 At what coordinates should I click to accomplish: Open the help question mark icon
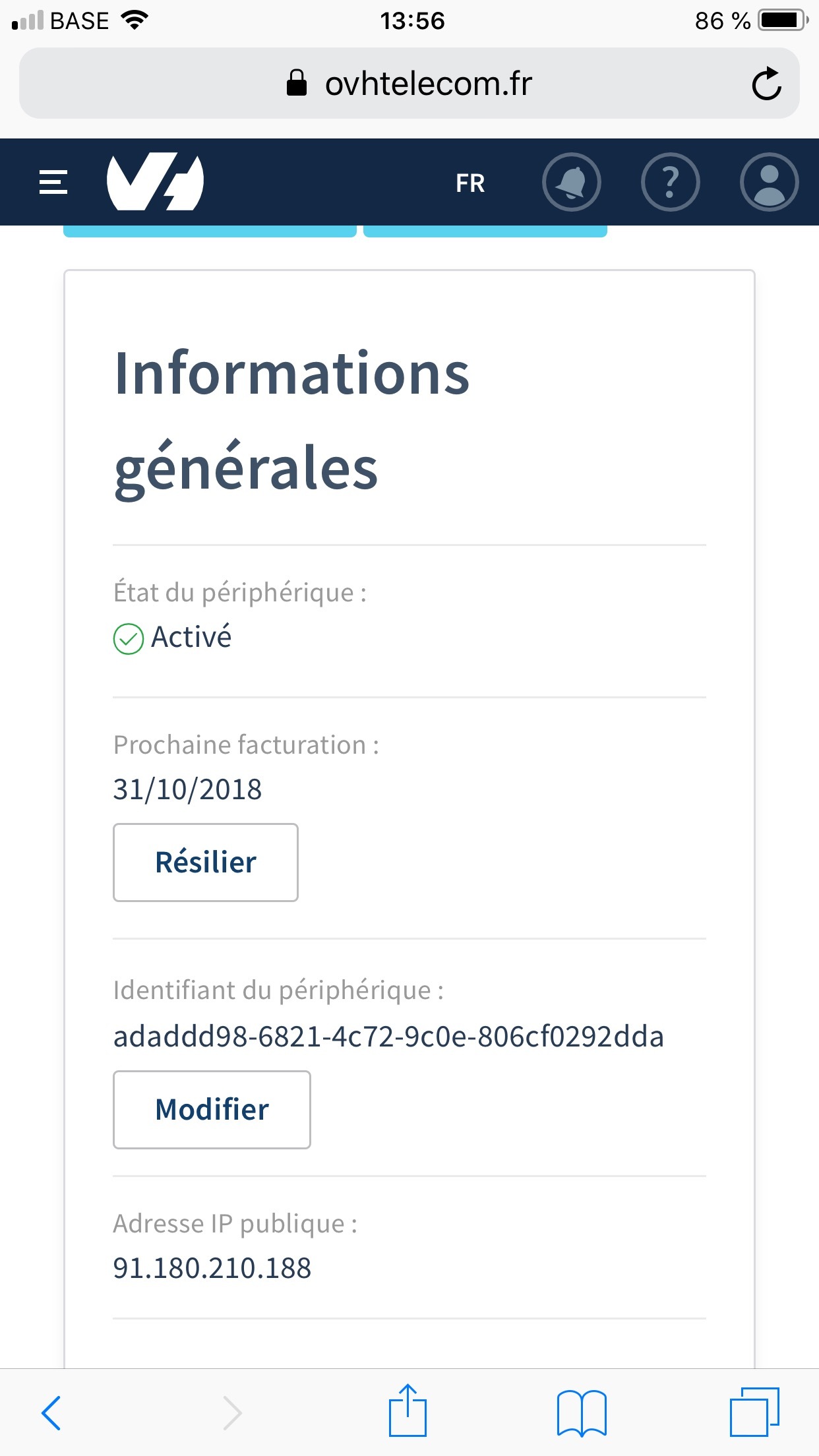click(670, 182)
